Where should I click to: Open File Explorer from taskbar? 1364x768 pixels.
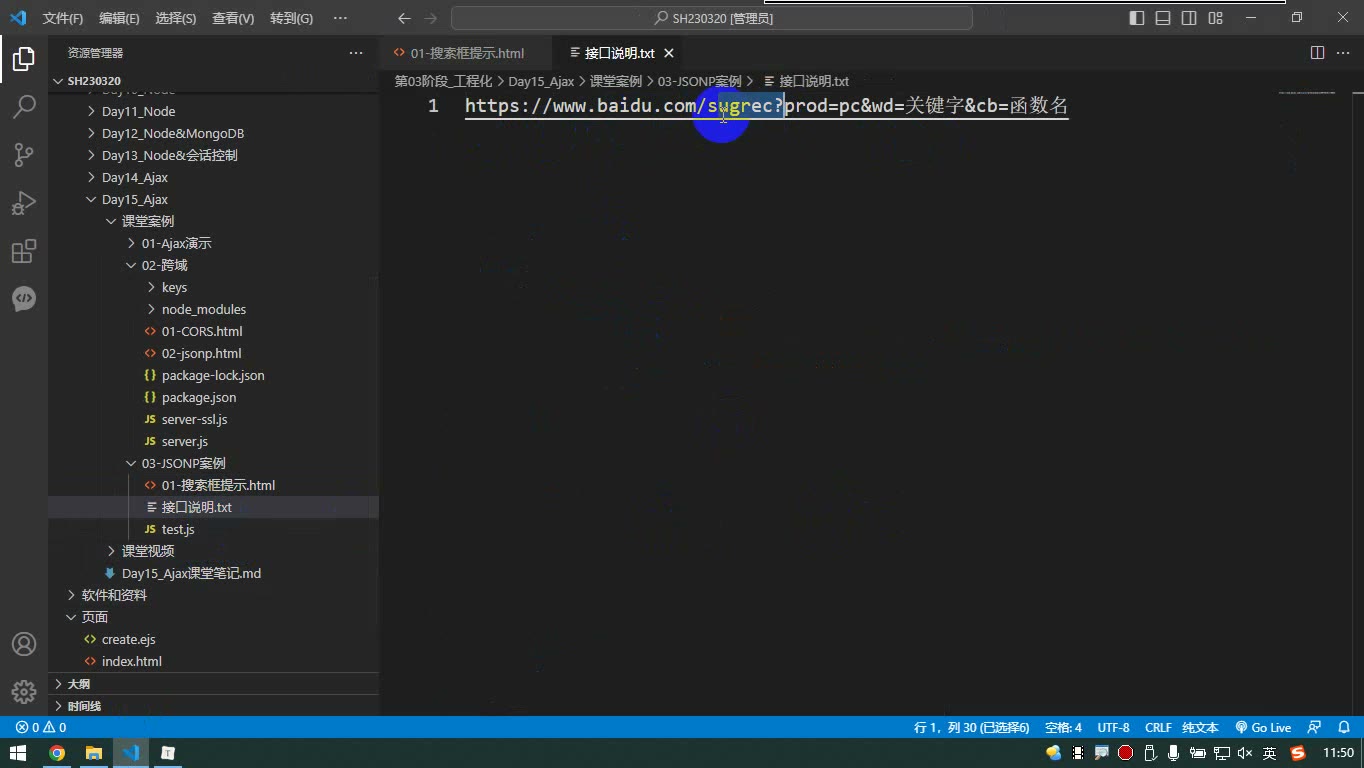(x=94, y=753)
